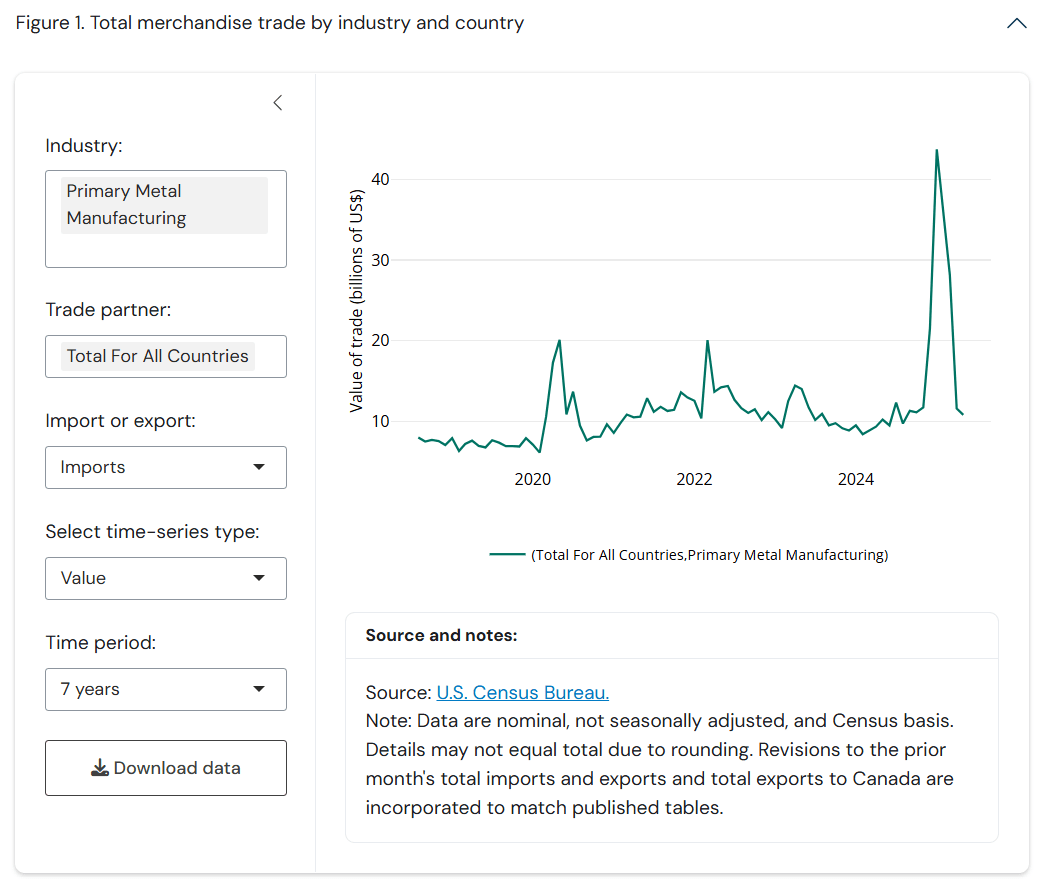Click the green legend line swatch
1048x879 pixels.
[x=507, y=555]
